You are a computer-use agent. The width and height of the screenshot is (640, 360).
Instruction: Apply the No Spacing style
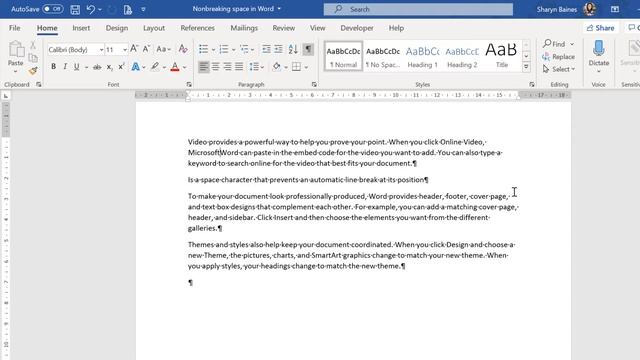383,56
